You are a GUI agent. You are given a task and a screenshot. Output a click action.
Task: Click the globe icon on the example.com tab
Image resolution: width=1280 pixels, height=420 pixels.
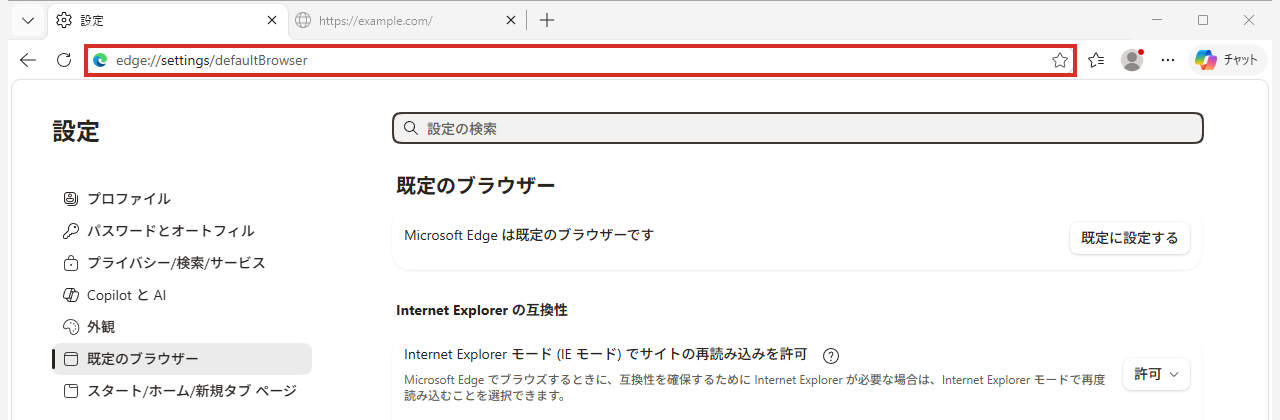[303, 20]
